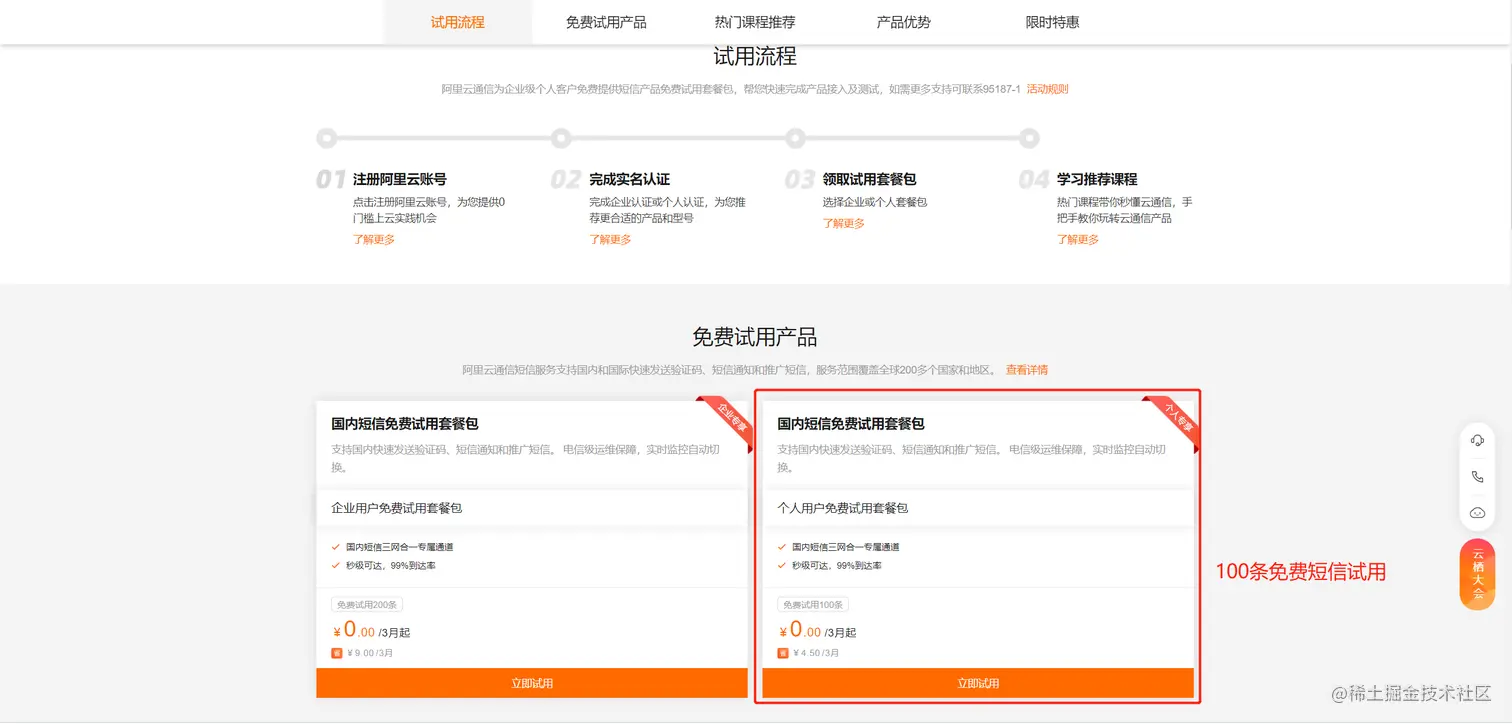Click the orange icon beside ¥4.50/3月

[783, 653]
